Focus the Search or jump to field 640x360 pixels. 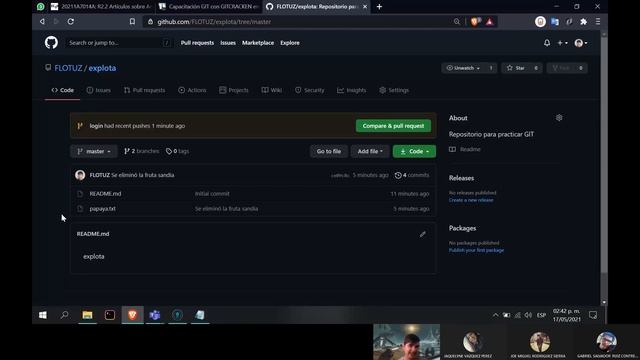pyautogui.click(x=119, y=43)
